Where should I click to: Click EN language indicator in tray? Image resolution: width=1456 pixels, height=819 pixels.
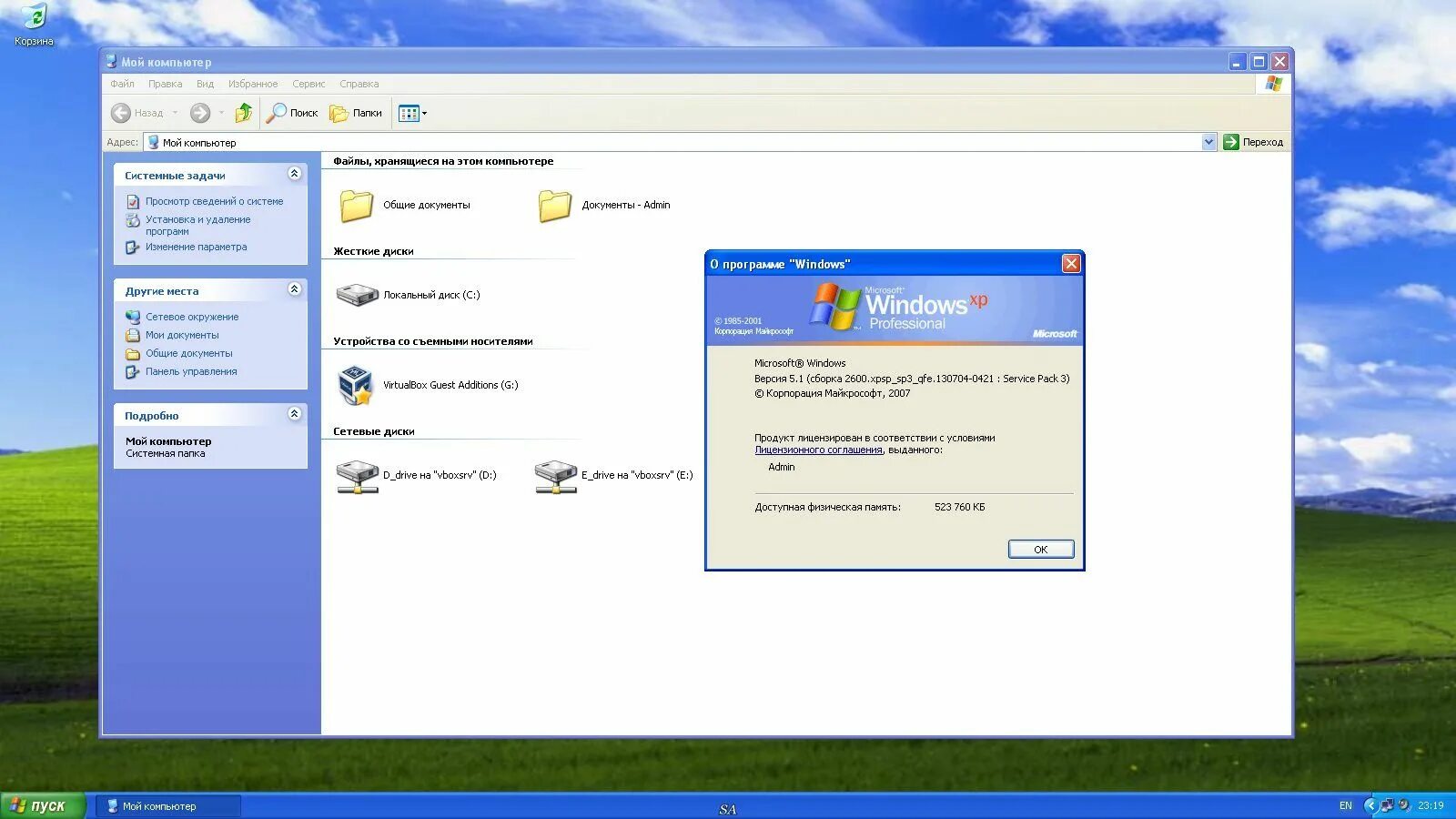pos(1346,805)
